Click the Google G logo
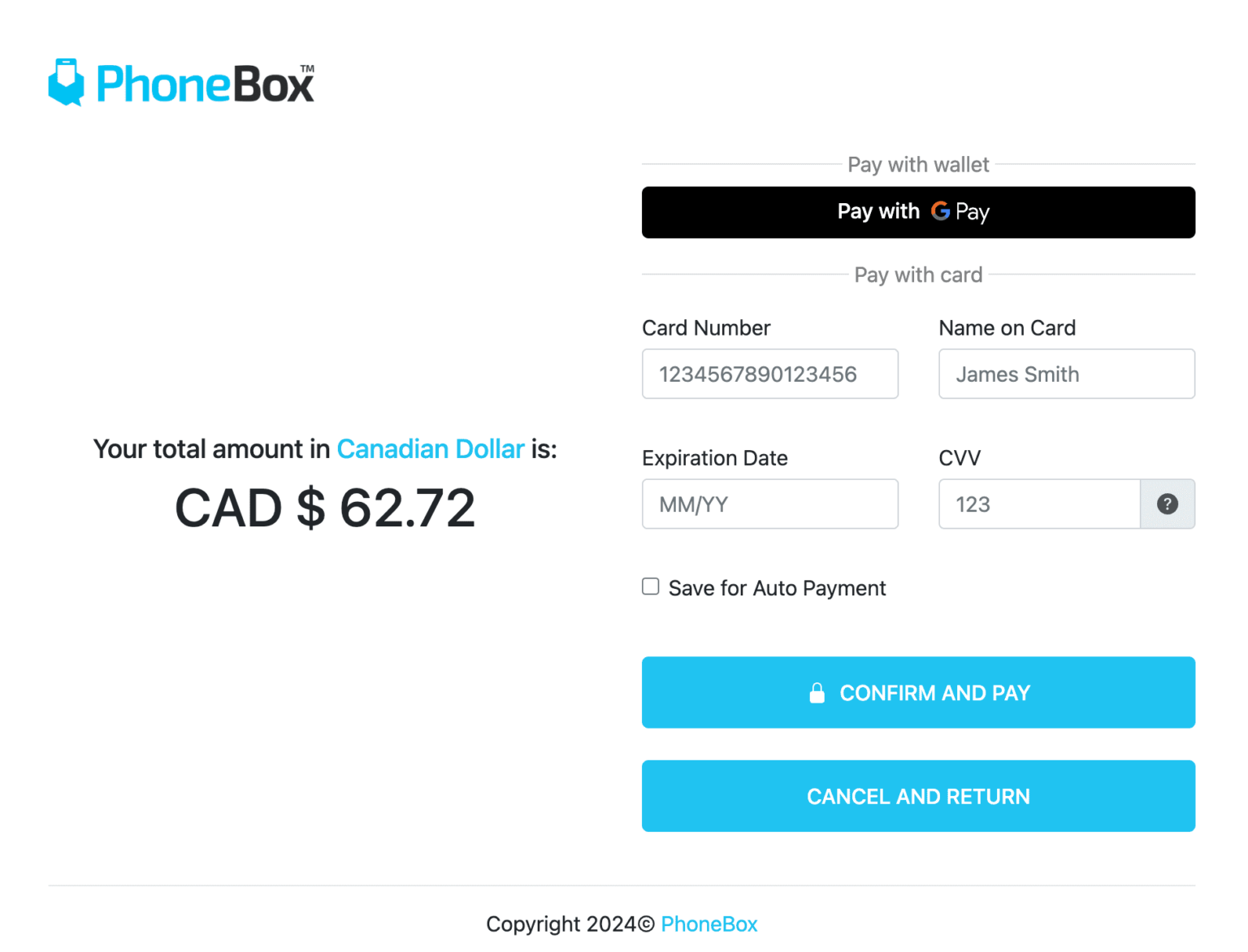This screenshot has height=952, width=1248. (x=940, y=211)
